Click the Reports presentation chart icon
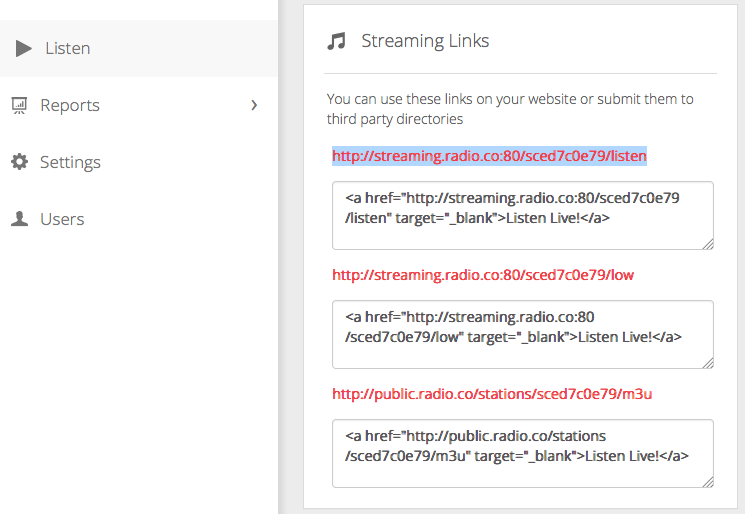Viewport: 745px width, 514px height. coord(19,105)
